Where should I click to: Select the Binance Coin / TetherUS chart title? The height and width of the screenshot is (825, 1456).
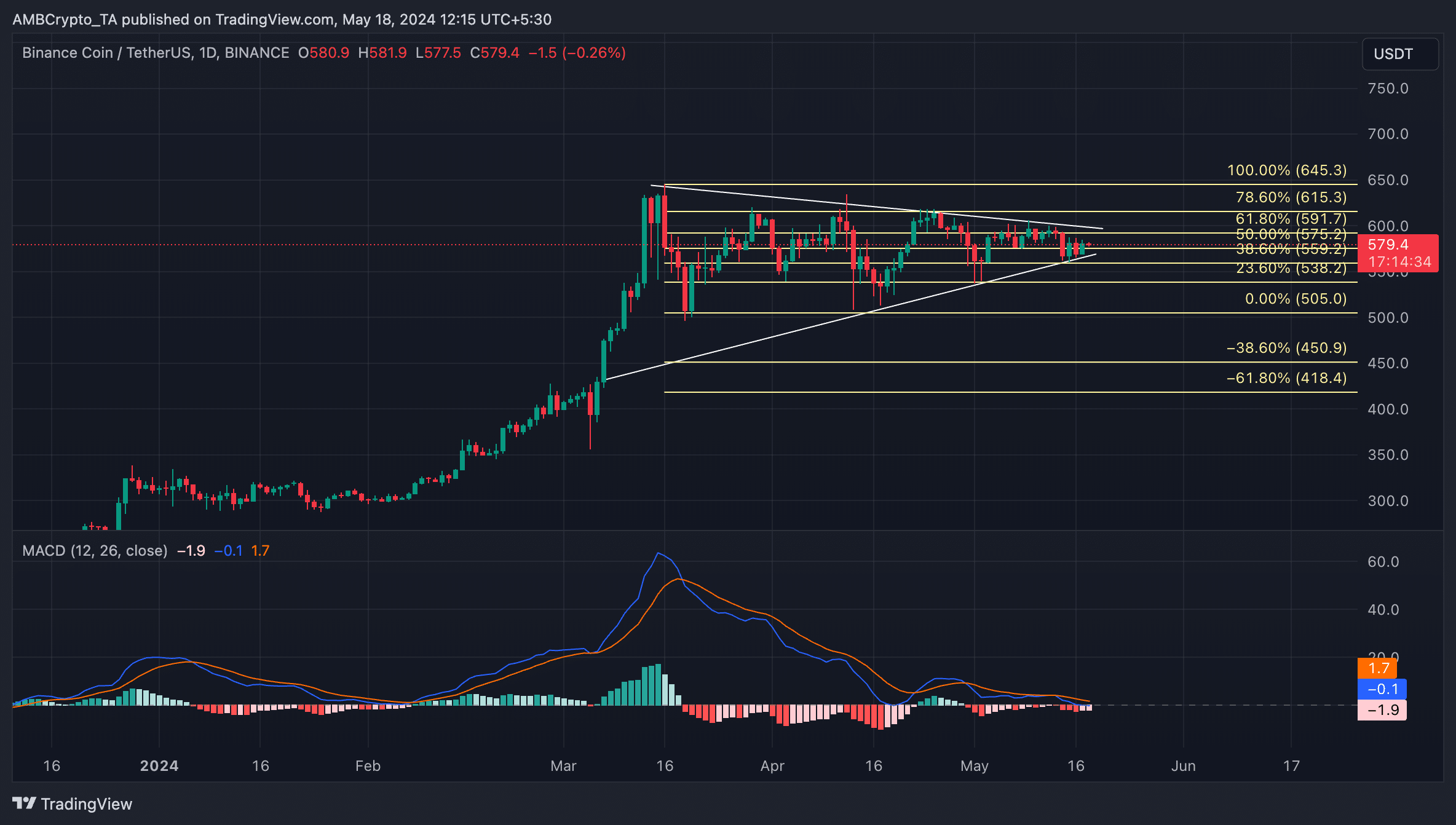tap(156, 53)
